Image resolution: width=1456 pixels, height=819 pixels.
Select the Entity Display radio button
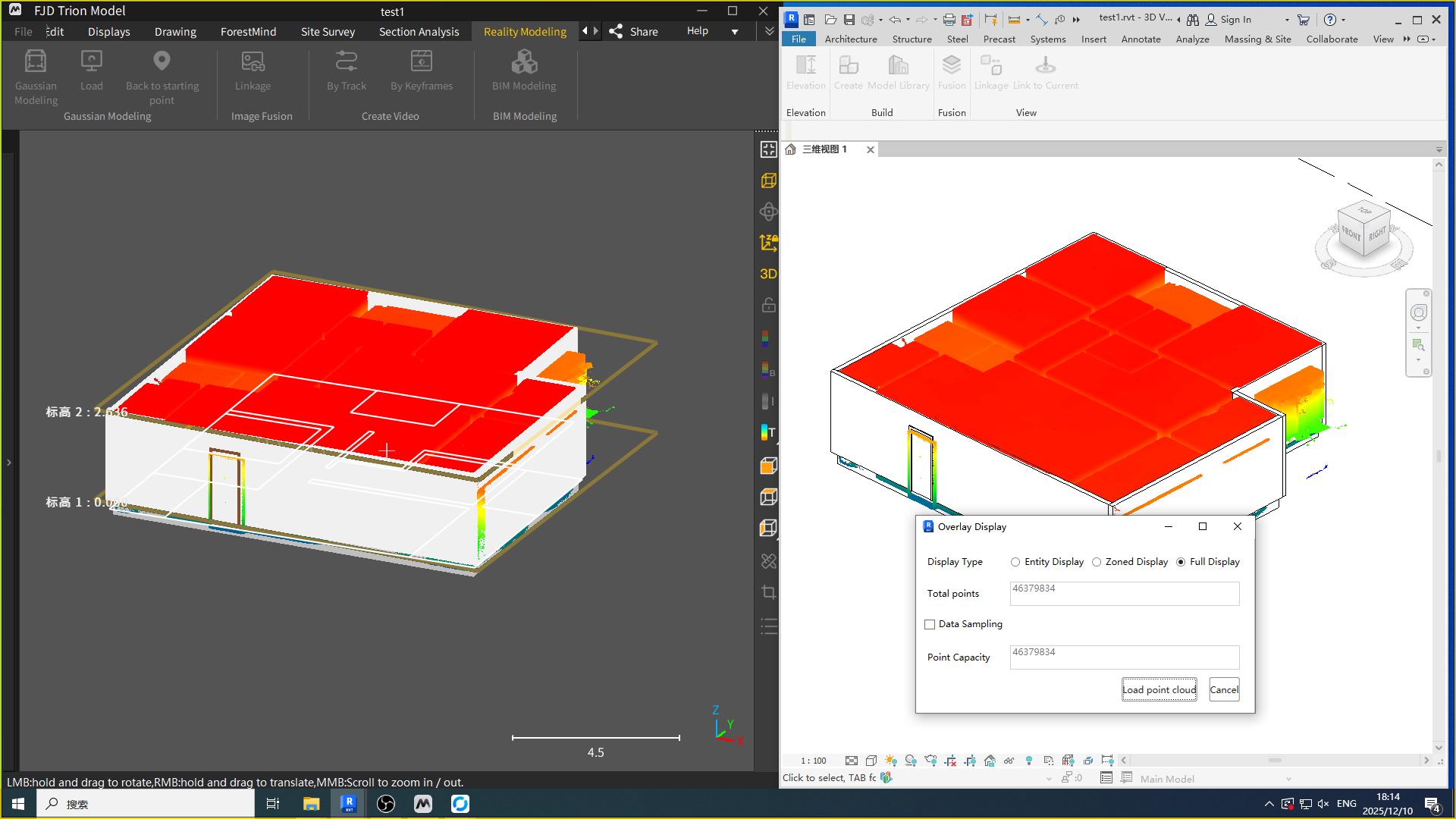coord(1015,562)
